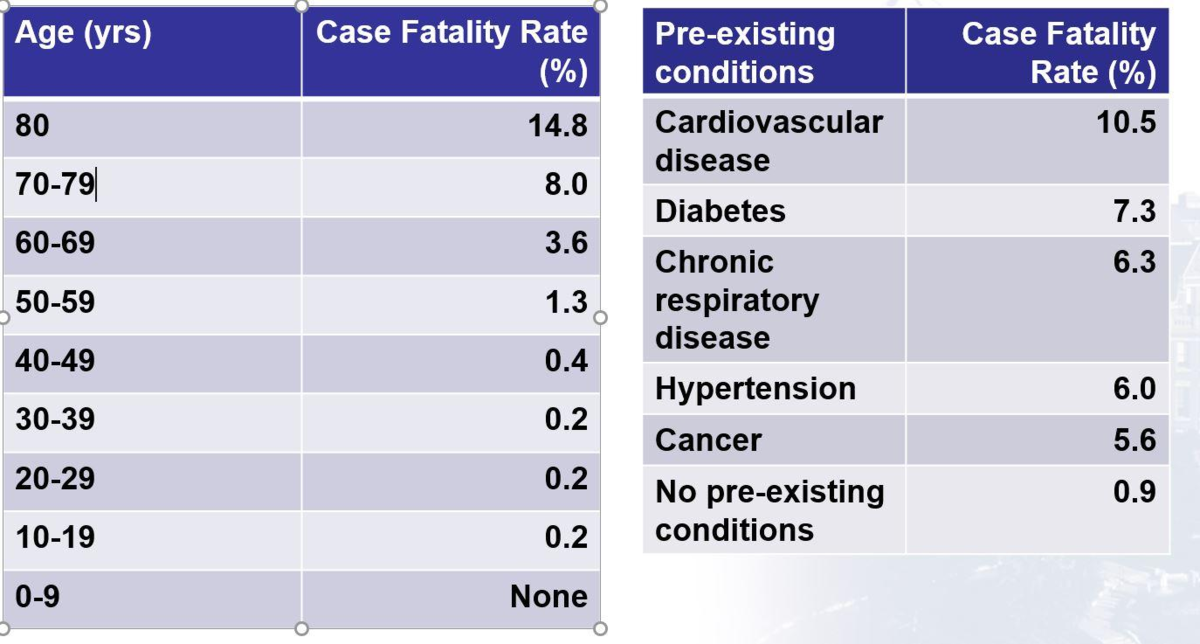Click the bottom-center resize handle of age table
The image size is (1200, 644).
(301, 629)
